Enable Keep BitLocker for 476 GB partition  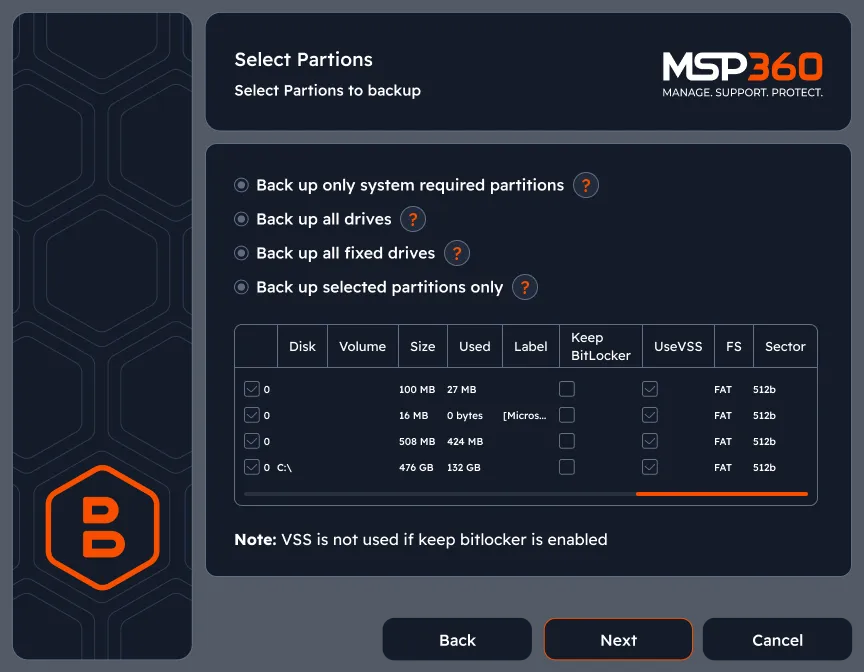pos(567,467)
